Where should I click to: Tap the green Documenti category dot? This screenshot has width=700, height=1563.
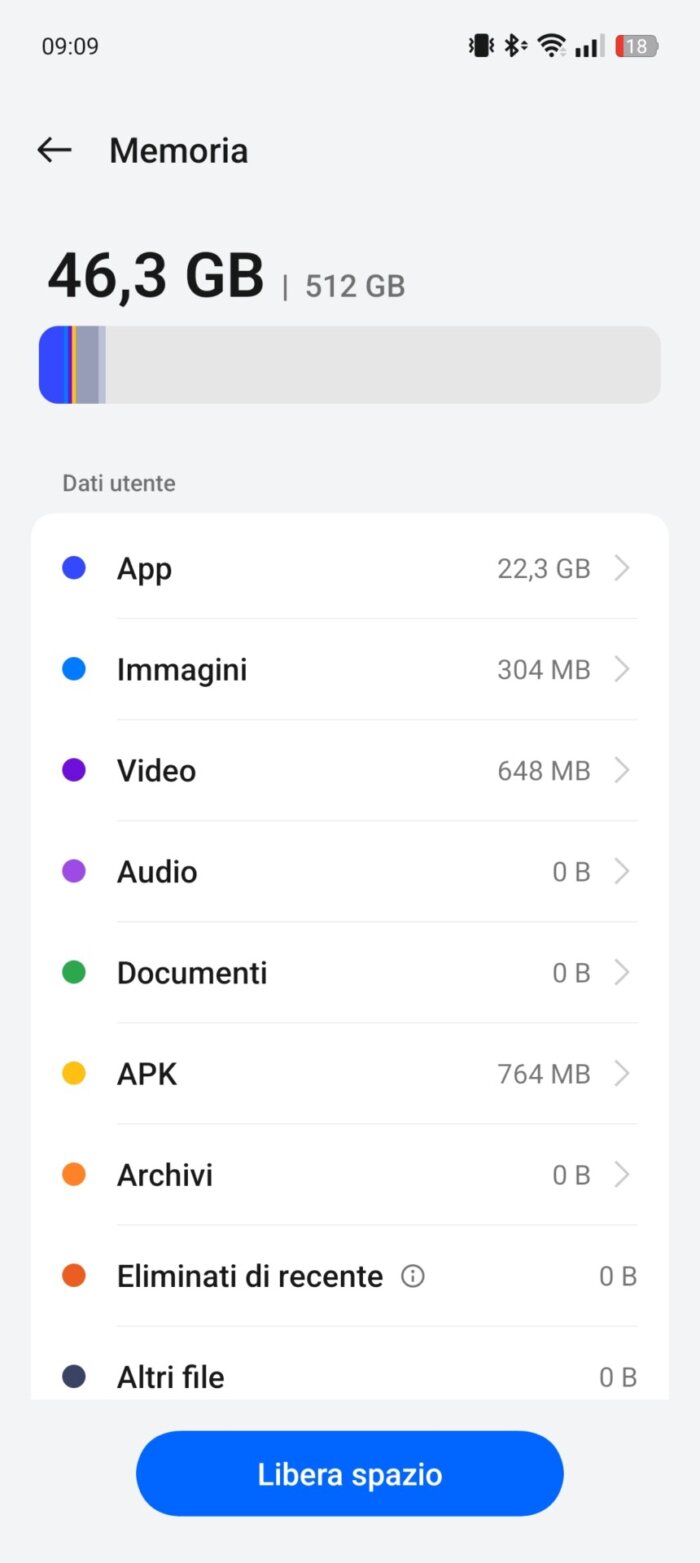pyautogui.click(x=74, y=972)
